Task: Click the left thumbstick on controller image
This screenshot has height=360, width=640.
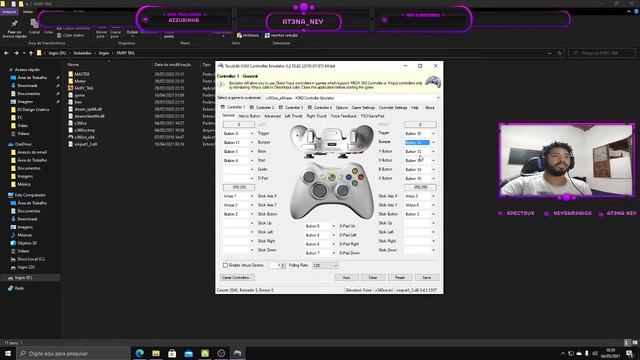Action: coord(309,177)
